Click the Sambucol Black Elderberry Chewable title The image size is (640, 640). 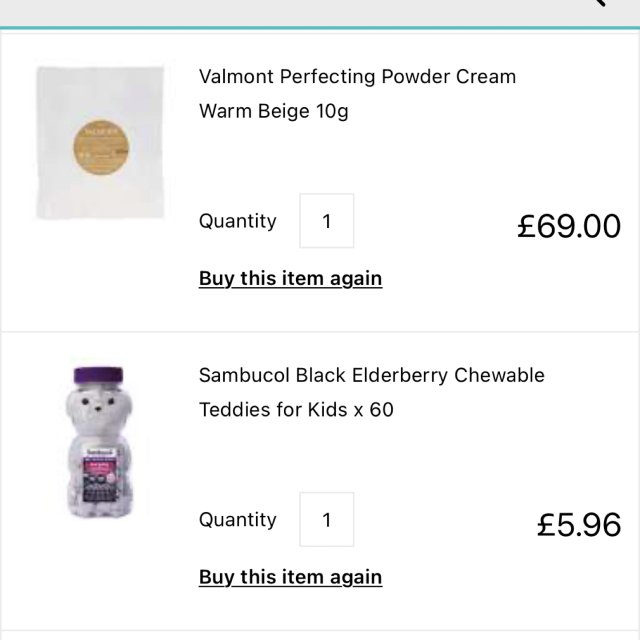(371, 376)
